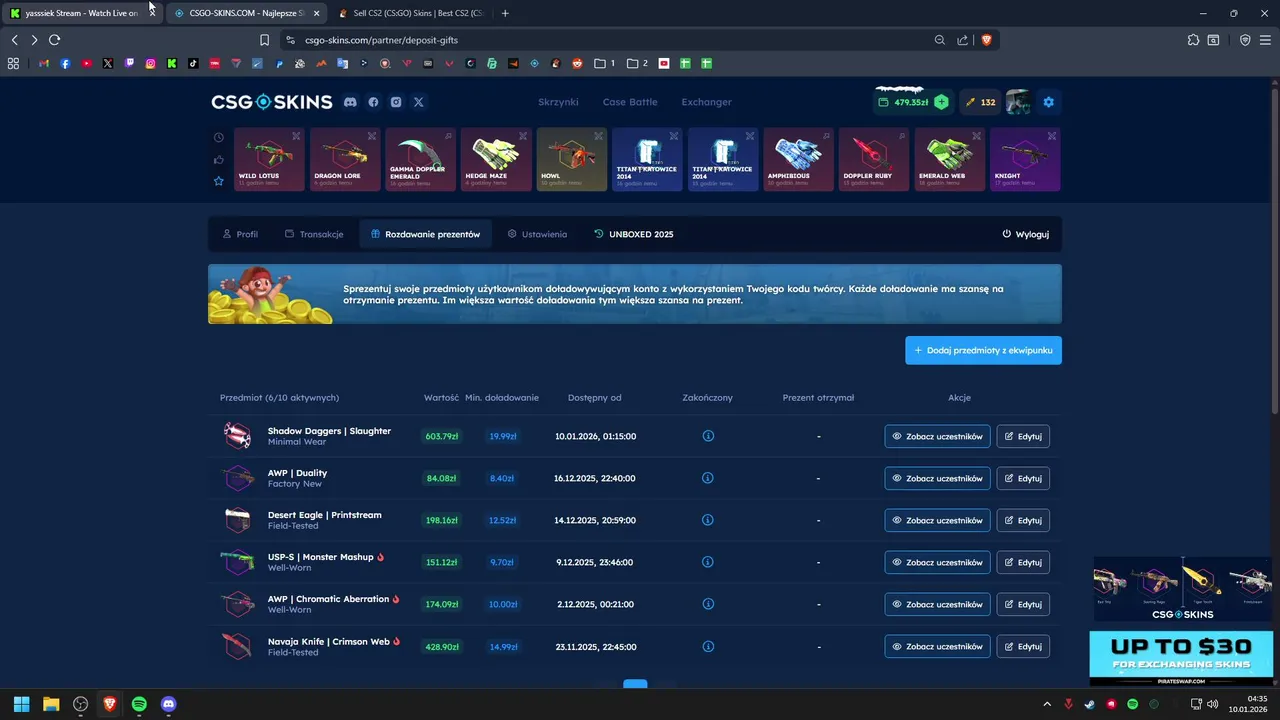The width and height of the screenshot is (1280, 720).
Task: Click the Wild Lotus drop card
Action: (x=269, y=159)
